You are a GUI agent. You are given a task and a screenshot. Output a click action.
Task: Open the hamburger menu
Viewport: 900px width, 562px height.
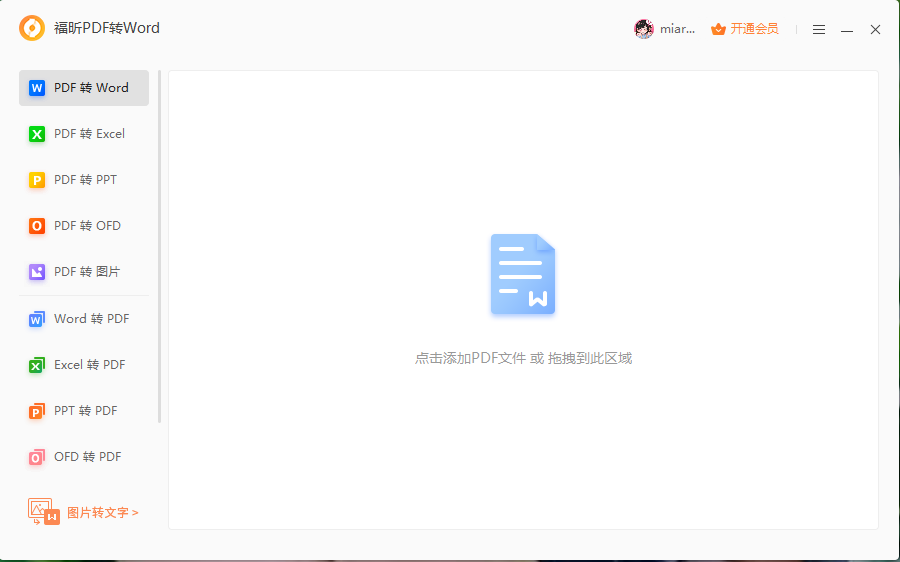tap(819, 29)
